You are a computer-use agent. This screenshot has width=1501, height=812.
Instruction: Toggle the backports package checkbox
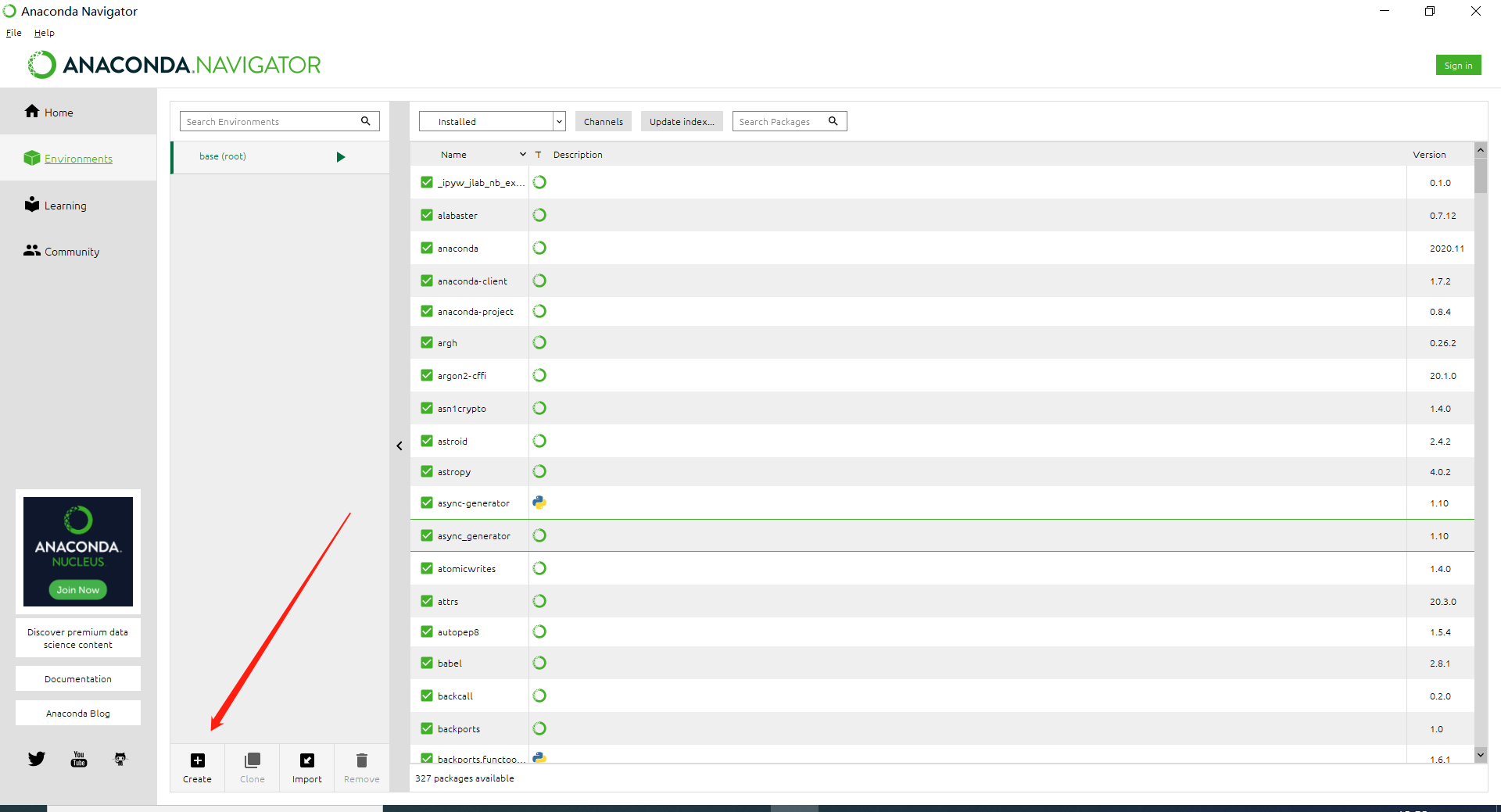pyautogui.click(x=427, y=728)
